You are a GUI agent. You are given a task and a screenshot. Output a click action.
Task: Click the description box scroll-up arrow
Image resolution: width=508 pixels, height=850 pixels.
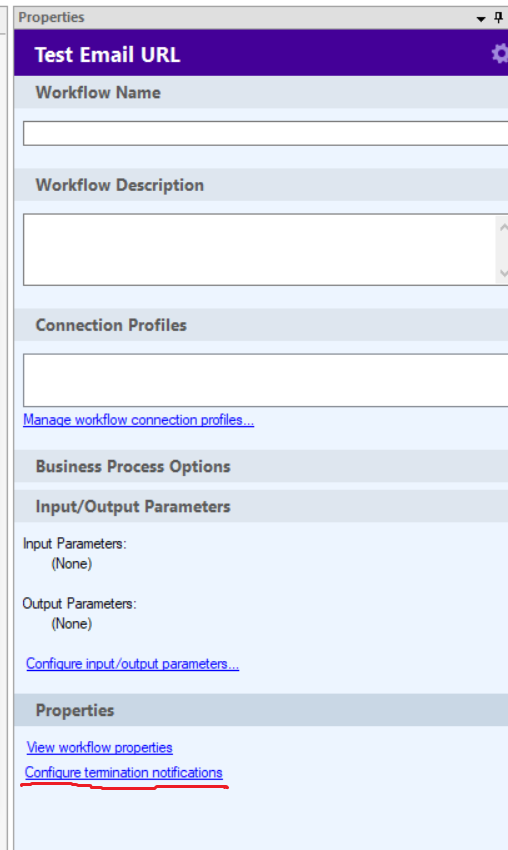point(503,227)
